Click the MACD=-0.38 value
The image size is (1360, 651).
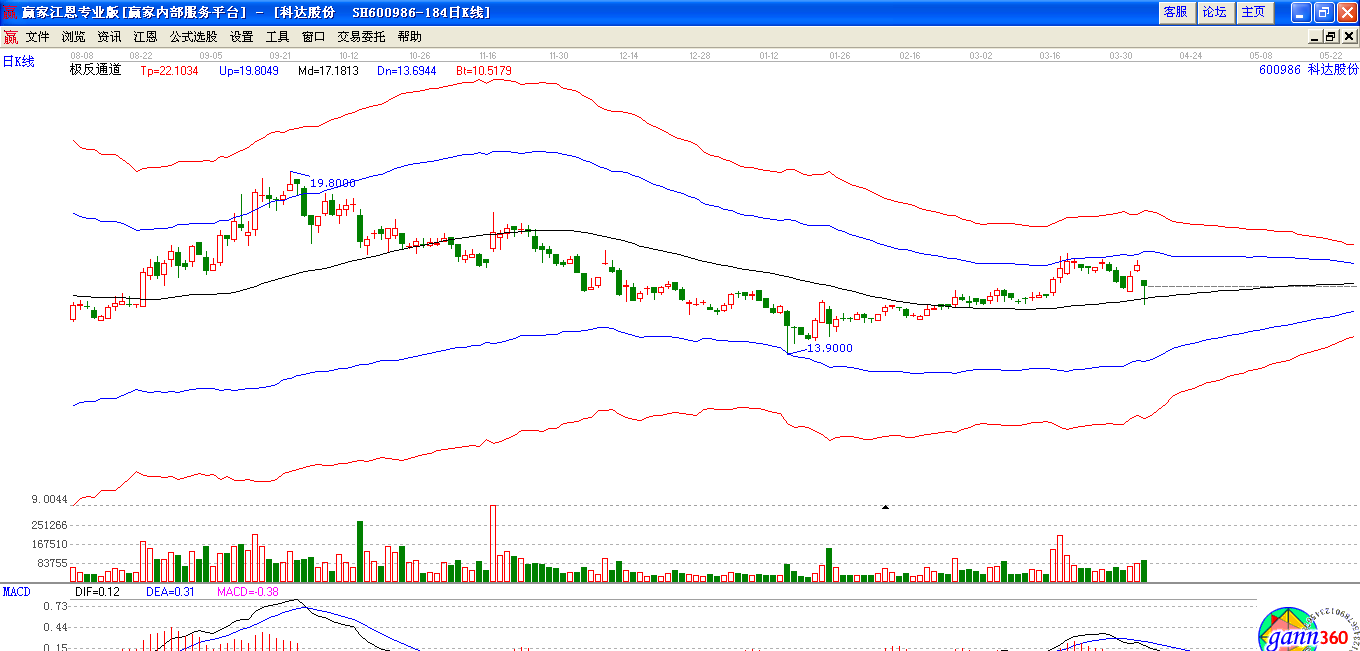247,592
